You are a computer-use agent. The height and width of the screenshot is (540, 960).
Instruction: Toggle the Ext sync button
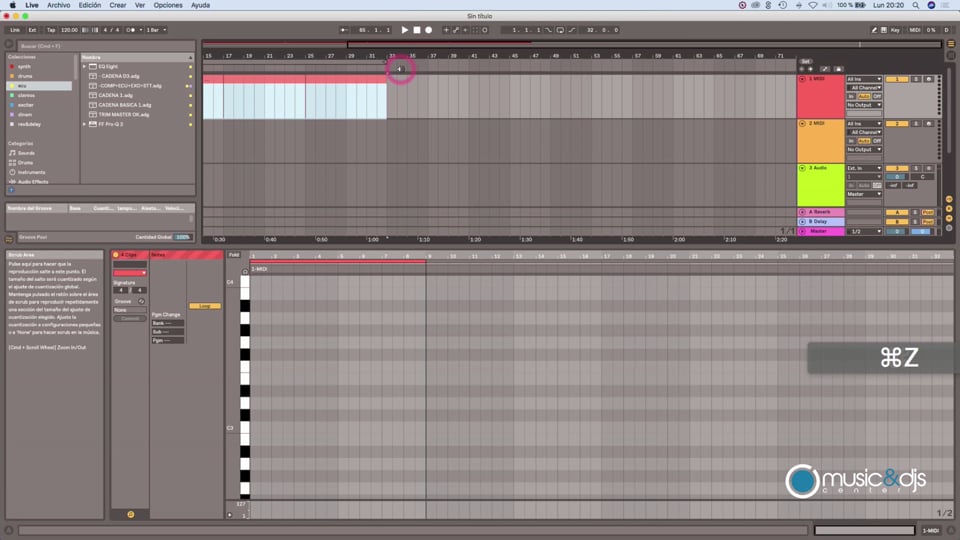pos(32,29)
